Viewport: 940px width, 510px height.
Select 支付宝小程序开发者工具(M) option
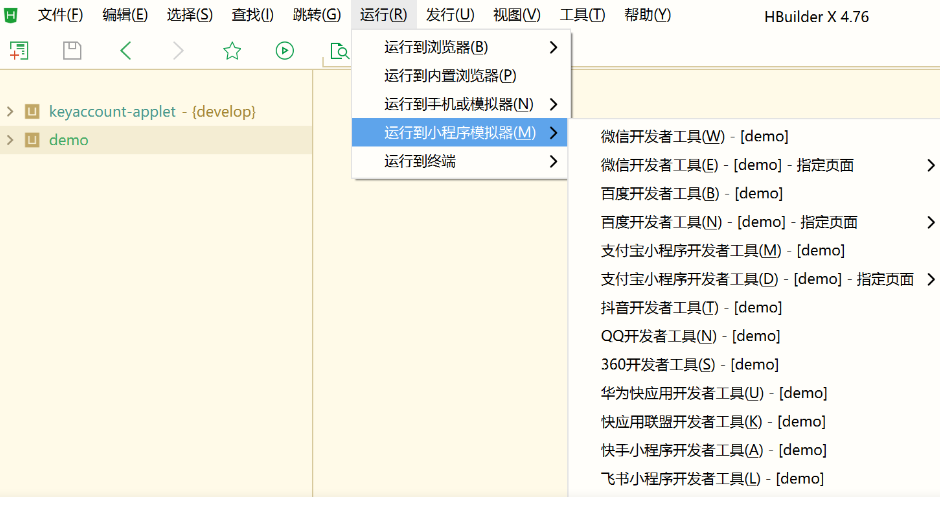[722, 250]
